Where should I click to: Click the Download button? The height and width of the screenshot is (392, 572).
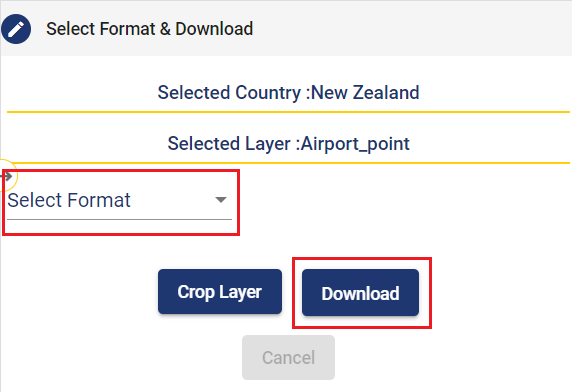click(x=360, y=293)
